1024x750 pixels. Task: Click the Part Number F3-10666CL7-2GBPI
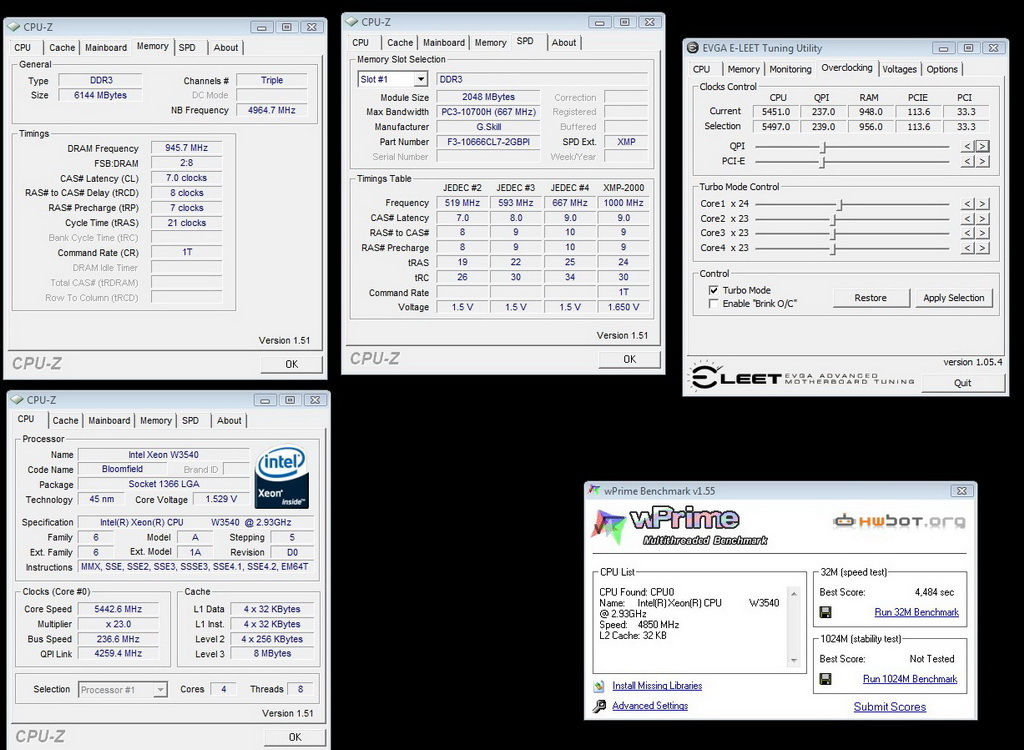[488, 142]
